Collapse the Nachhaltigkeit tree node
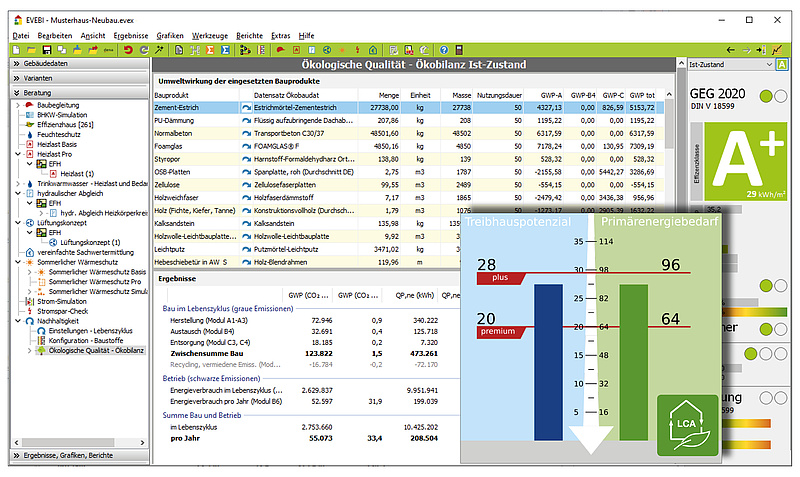Viewport: 800px width, 477px height. tap(18, 321)
